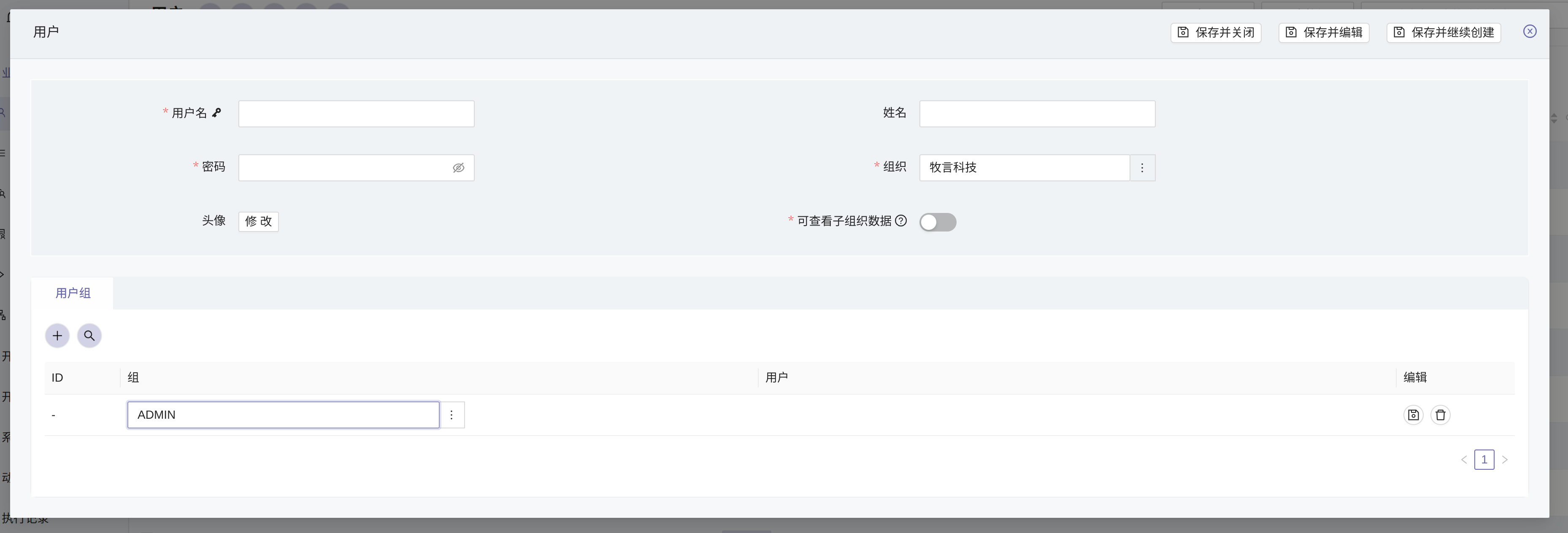
Task: Switch to the 用户组 tab
Action: (x=73, y=293)
